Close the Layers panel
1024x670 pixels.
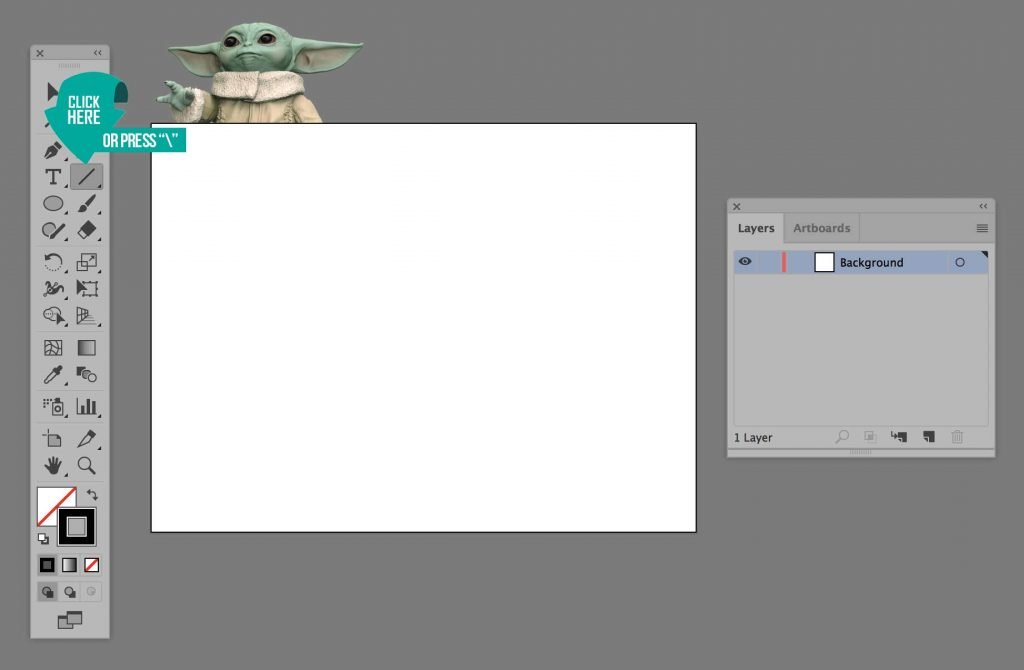click(737, 206)
